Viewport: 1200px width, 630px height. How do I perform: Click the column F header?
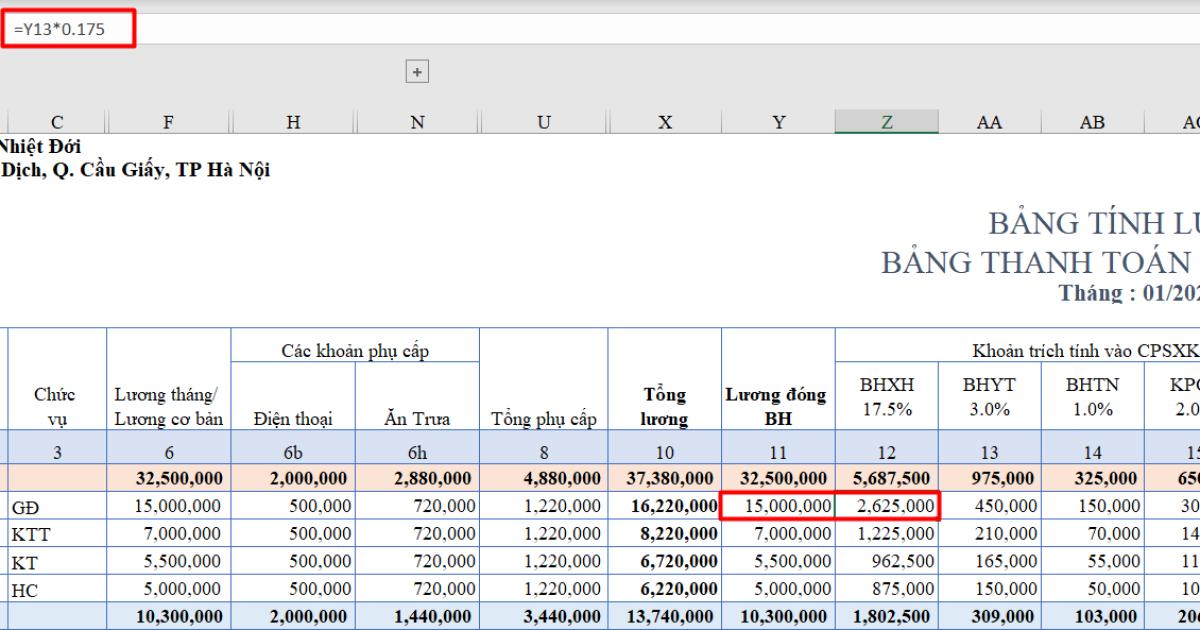(168, 122)
